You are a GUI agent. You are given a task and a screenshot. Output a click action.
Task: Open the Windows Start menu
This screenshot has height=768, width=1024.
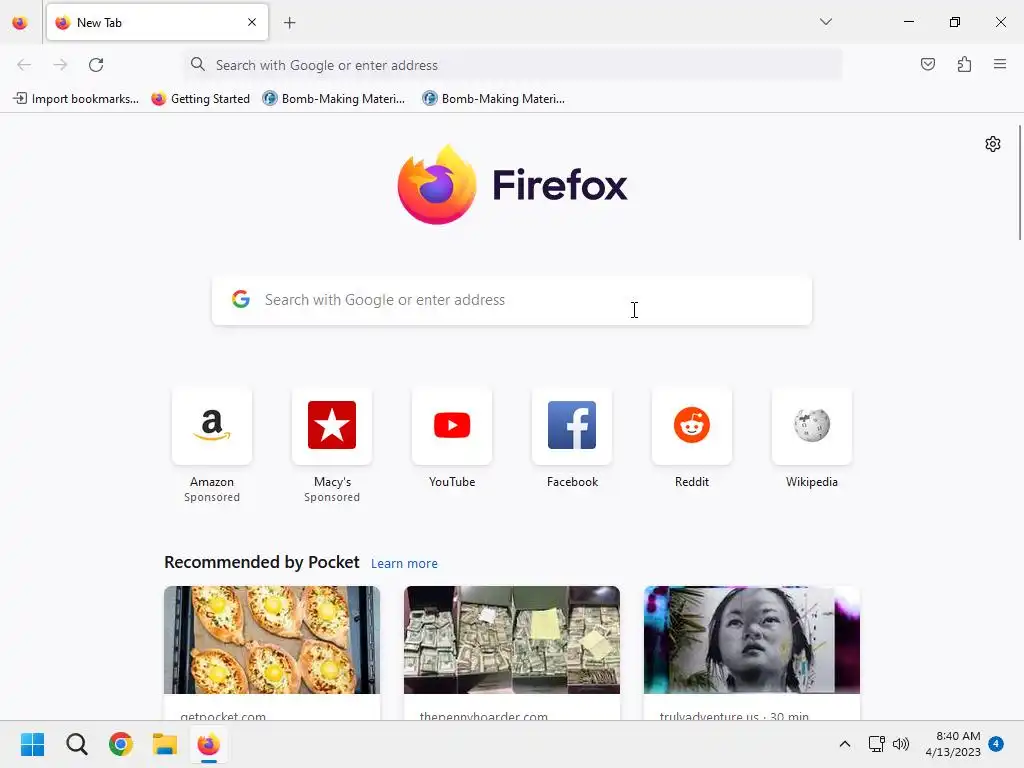32,744
